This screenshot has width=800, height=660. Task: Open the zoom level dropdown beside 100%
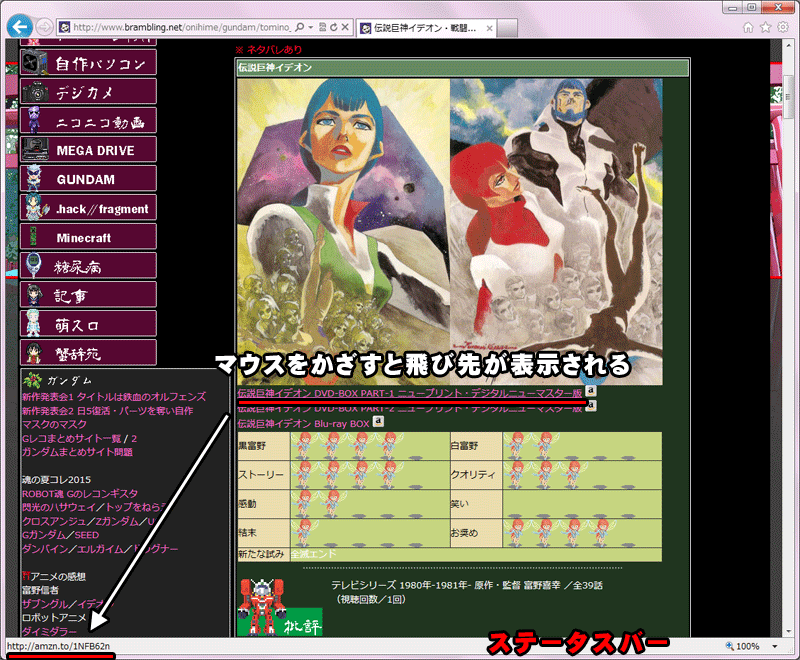(x=775, y=646)
